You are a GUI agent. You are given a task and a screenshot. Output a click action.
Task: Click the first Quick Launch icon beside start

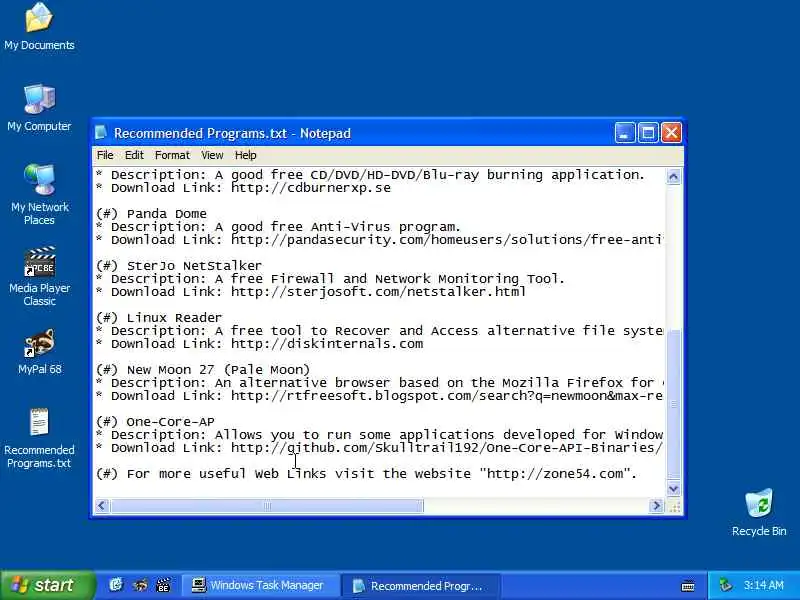point(116,585)
